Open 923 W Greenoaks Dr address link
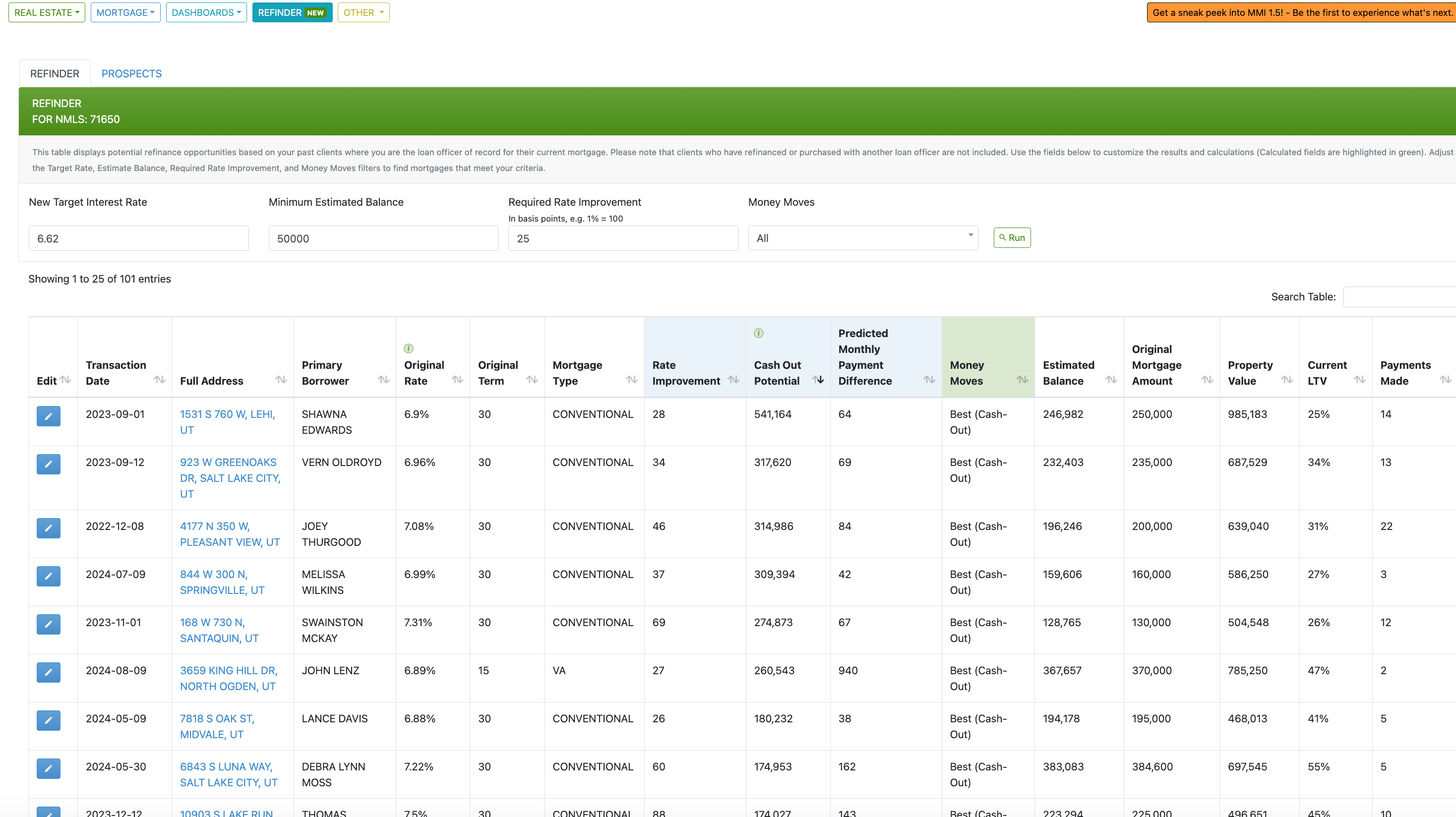 click(x=230, y=478)
